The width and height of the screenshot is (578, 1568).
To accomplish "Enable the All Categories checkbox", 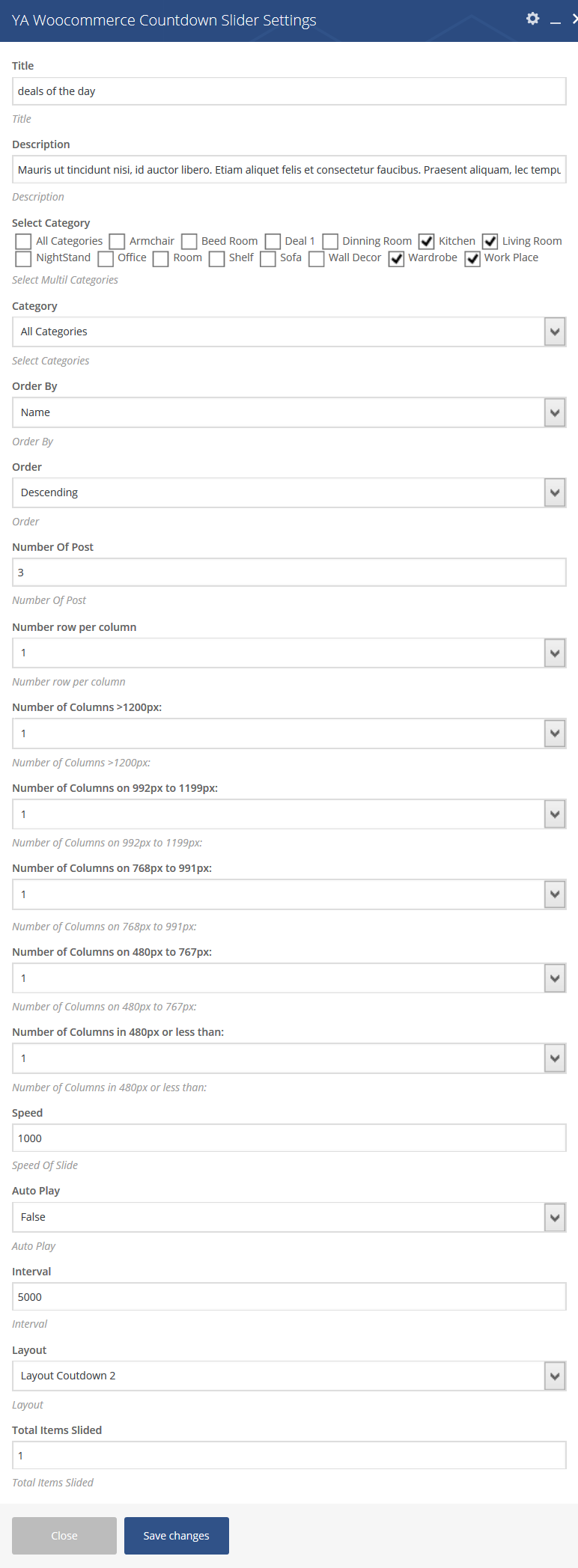I will pyautogui.click(x=23, y=241).
